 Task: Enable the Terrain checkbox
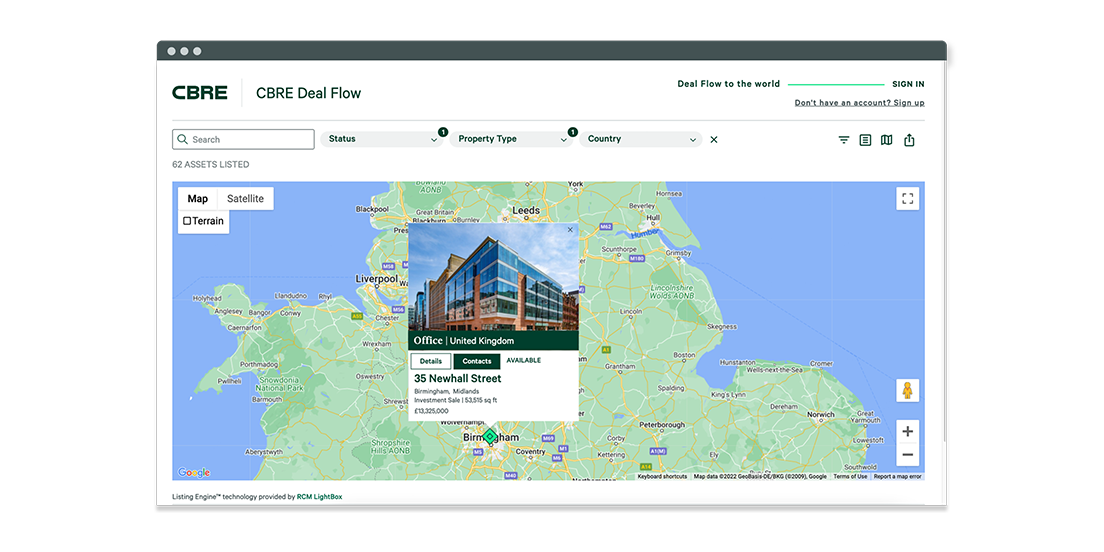[187, 221]
